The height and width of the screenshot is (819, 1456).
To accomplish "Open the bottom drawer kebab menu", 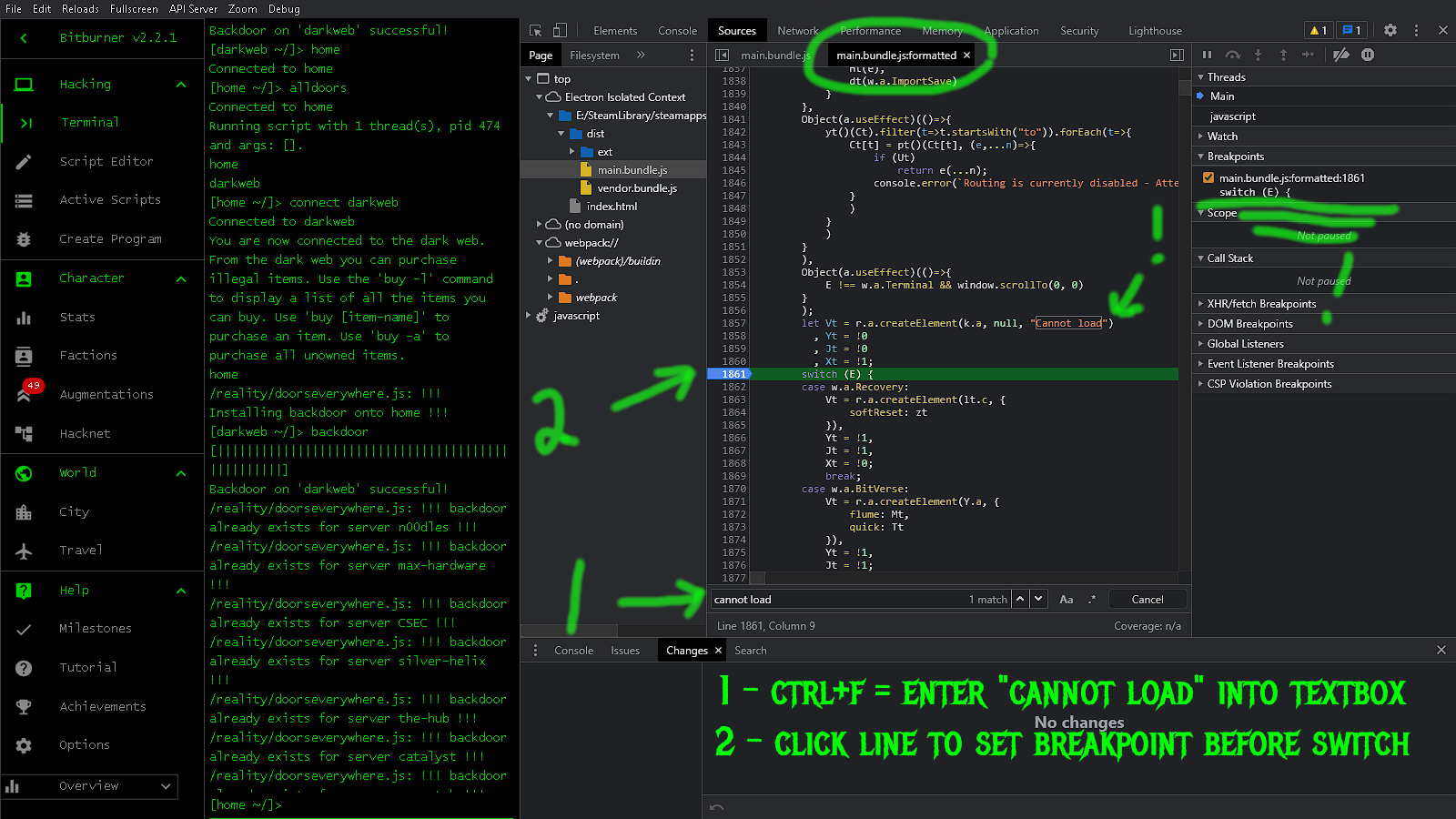I will pyautogui.click(x=535, y=650).
